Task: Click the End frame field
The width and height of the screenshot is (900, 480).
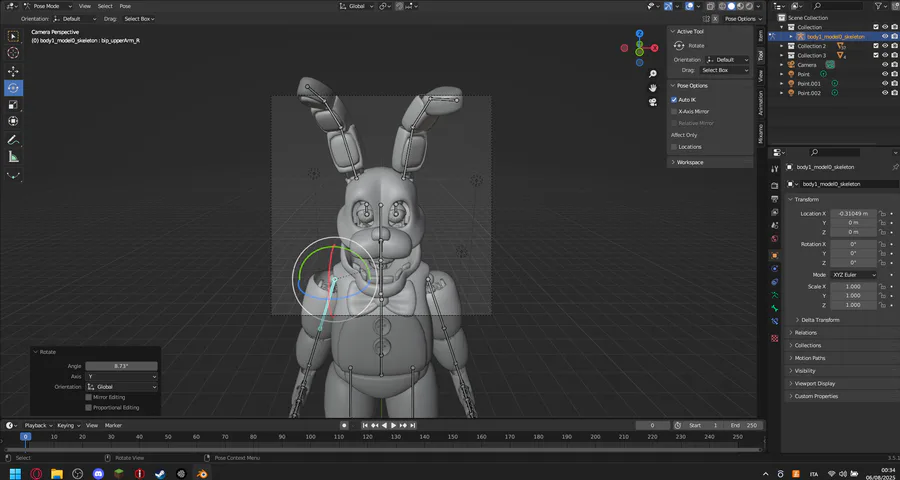Action: [x=746, y=426]
